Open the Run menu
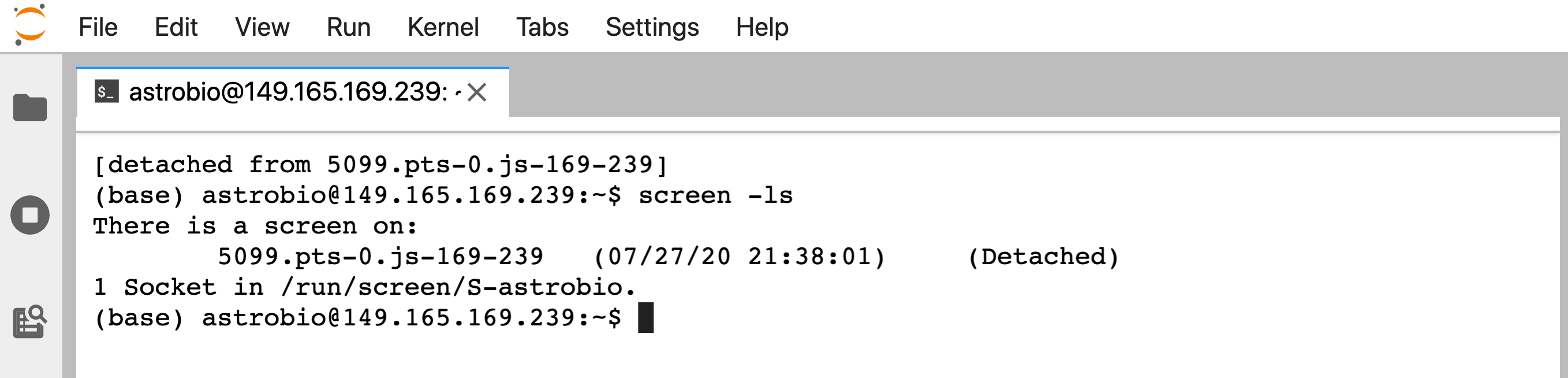This screenshot has width=1568, height=378. click(x=348, y=27)
